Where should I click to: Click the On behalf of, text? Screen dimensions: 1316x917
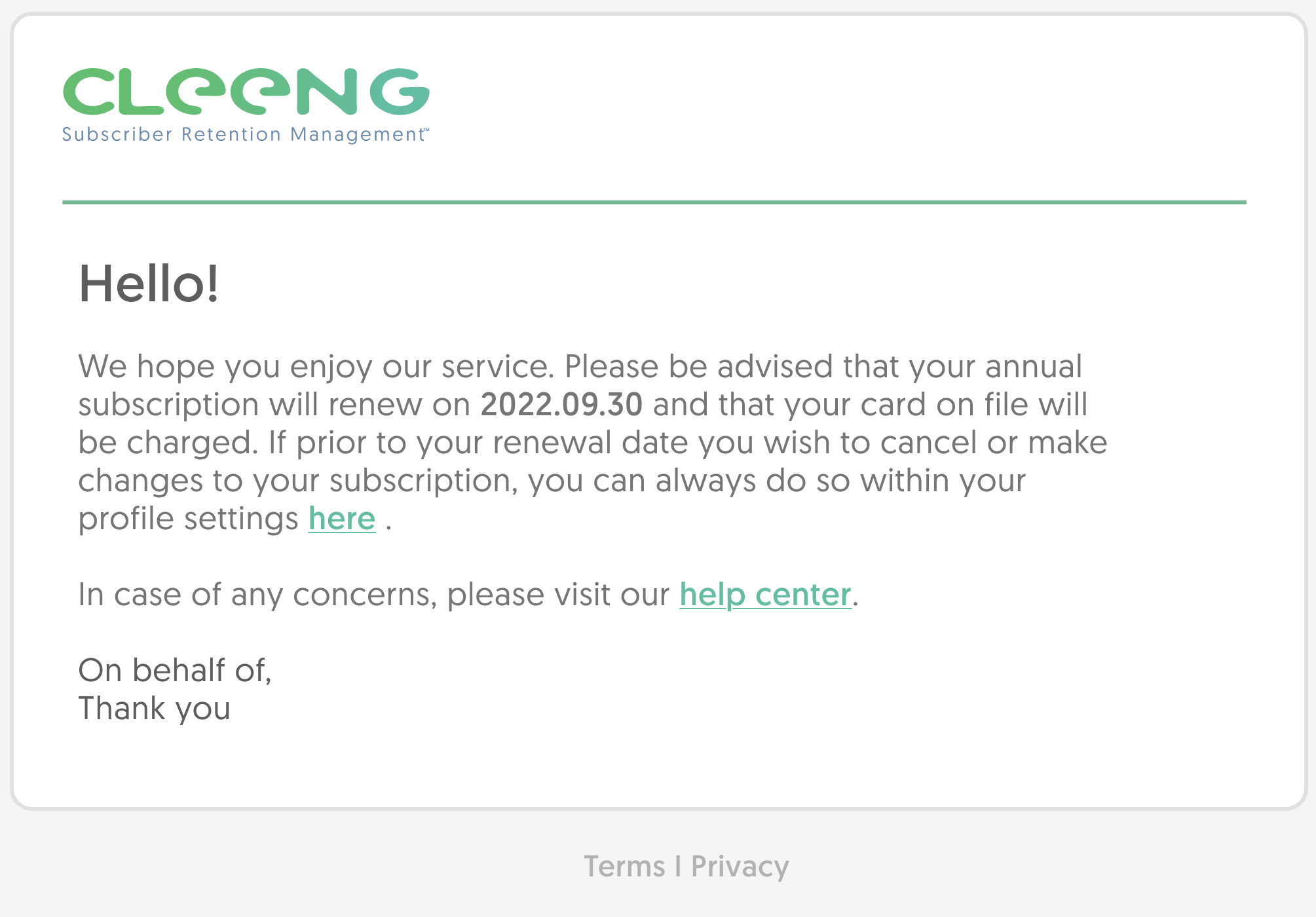pos(175,671)
